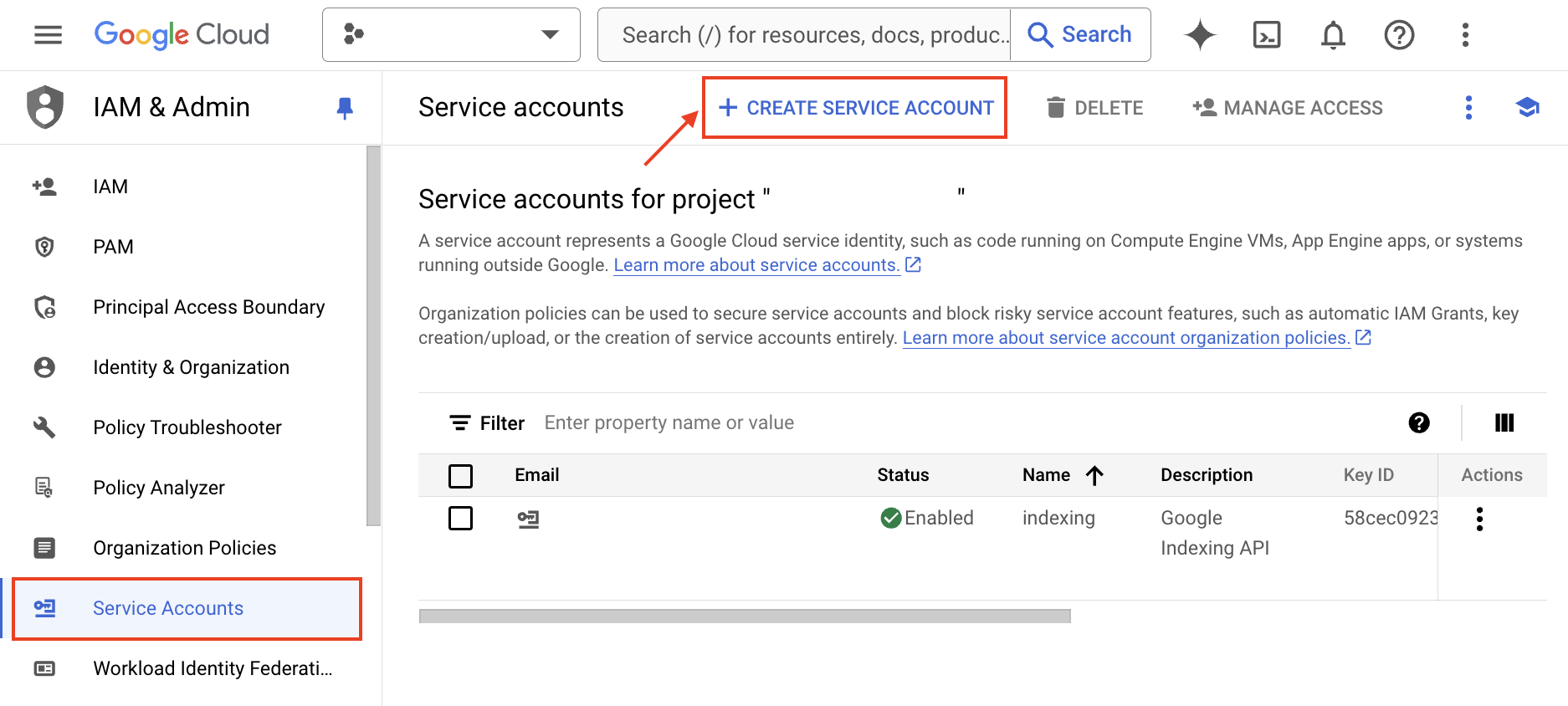
Task: Click the Workload Identity Federation card icon
Action: (x=44, y=668)
